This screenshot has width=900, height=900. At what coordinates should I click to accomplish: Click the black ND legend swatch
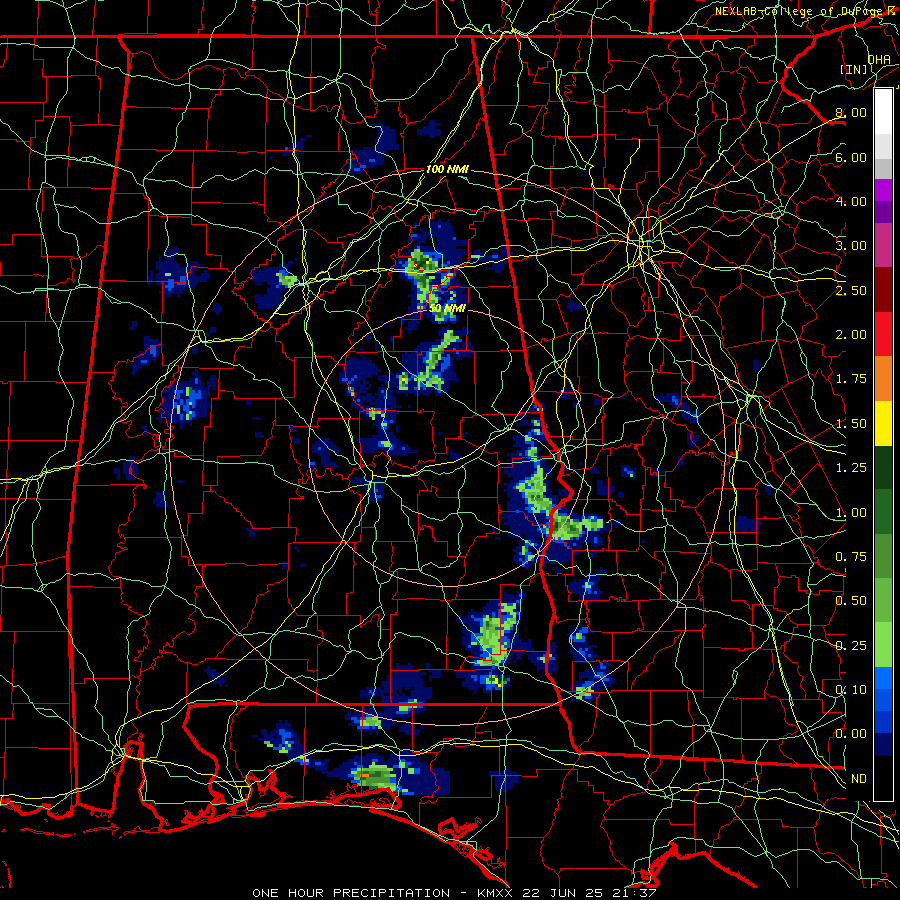click(x=883, y=778)
